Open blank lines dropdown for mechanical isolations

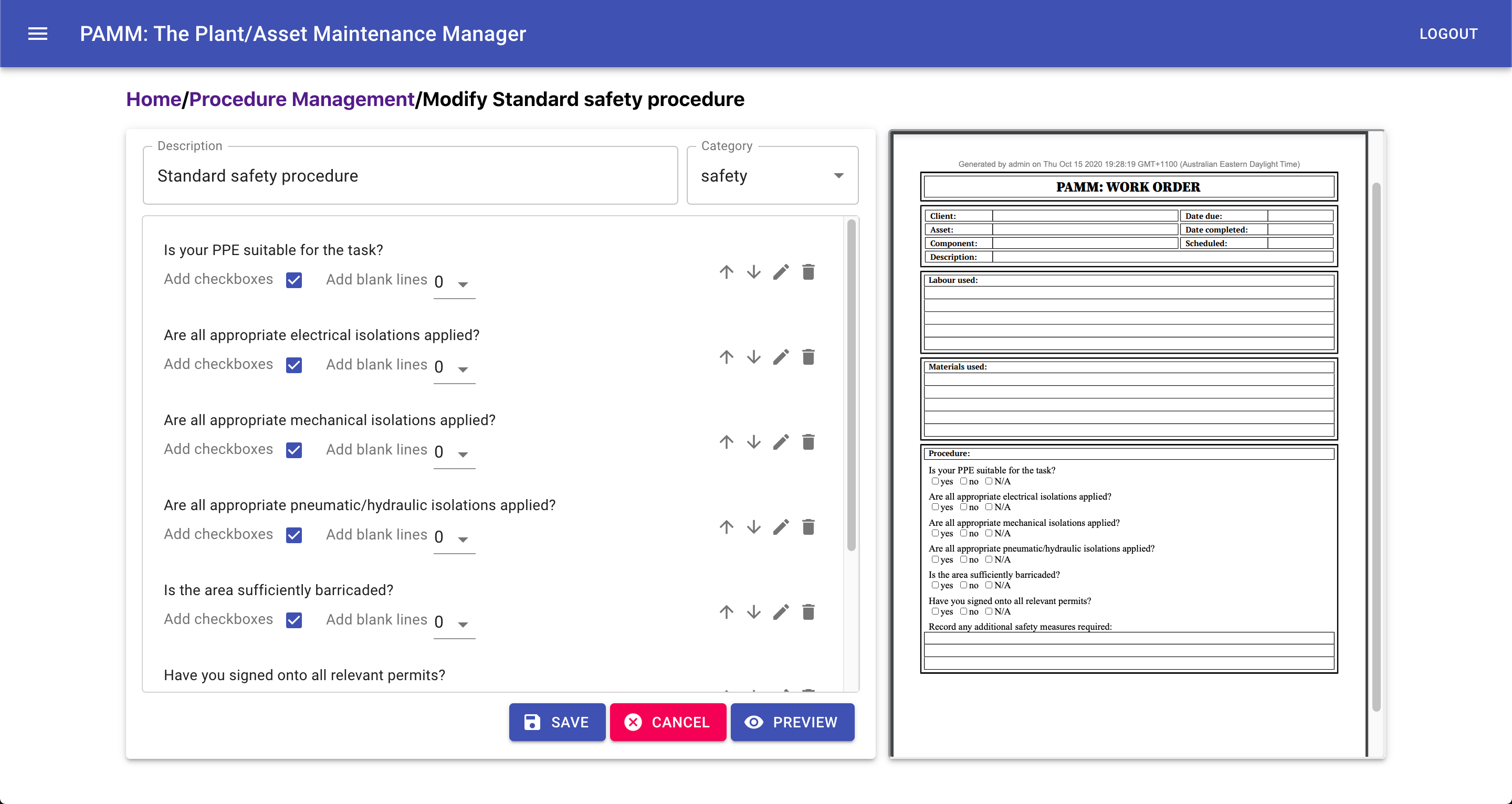[454, 452]
